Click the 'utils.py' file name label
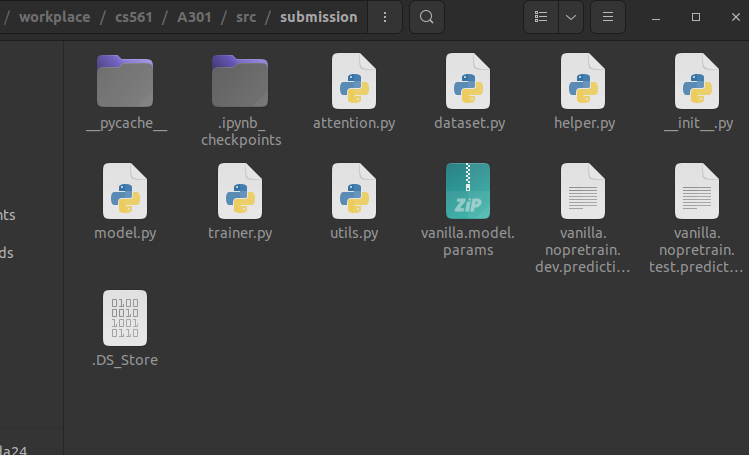Image resolution: width=749 pixels, height=455 pixels. (x=354, y=233)
